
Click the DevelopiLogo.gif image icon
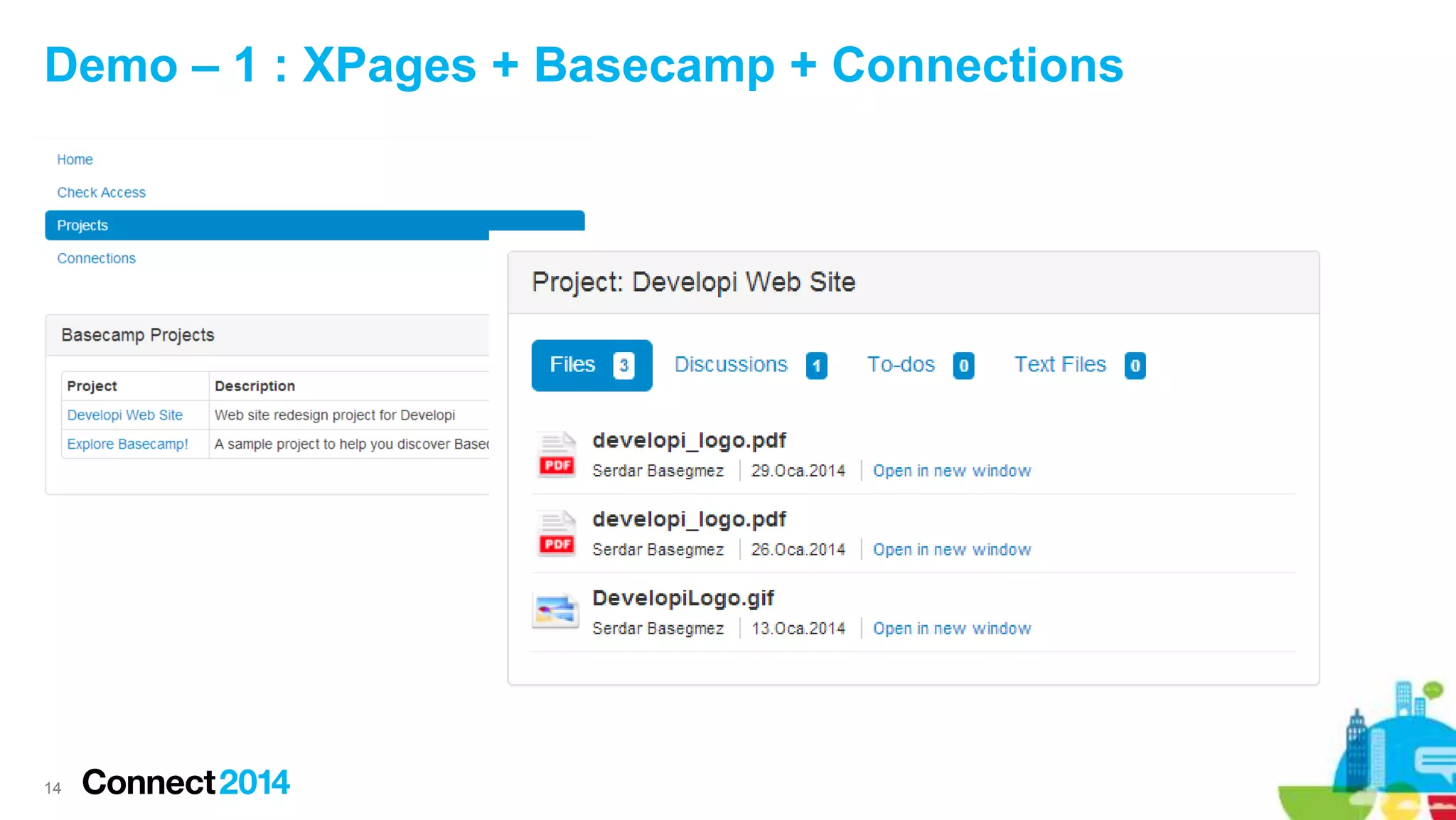(556, 611)
